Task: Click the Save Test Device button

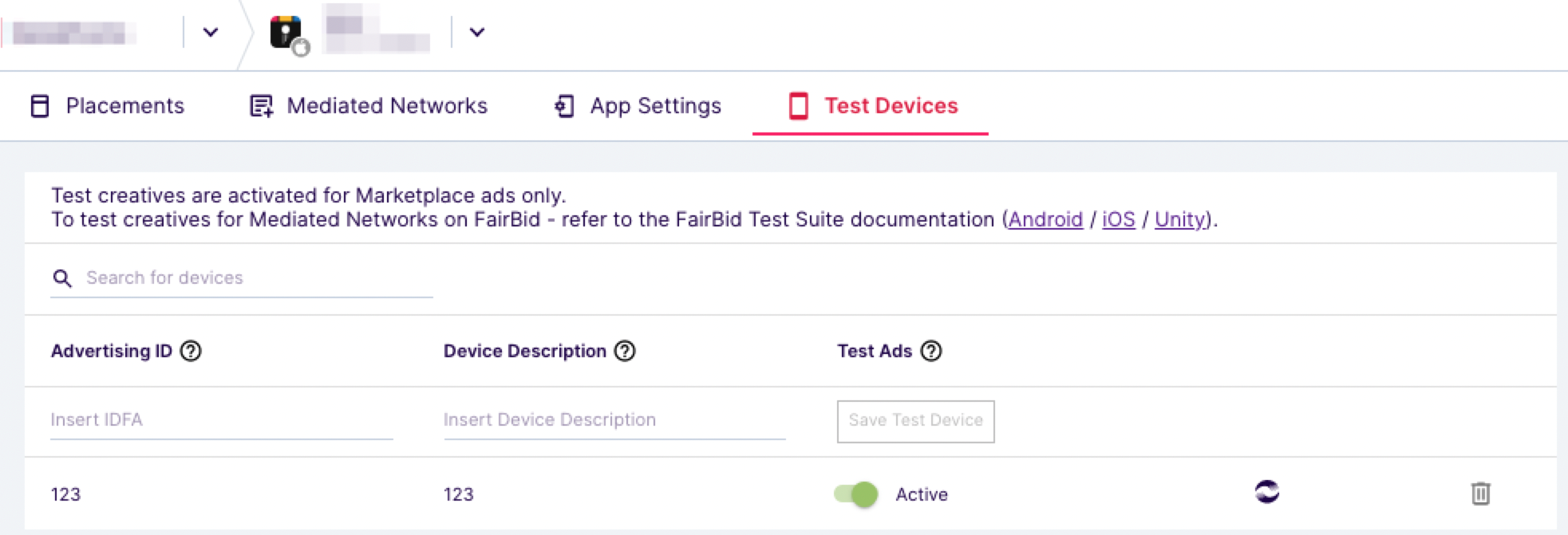Action: [916, 421]
